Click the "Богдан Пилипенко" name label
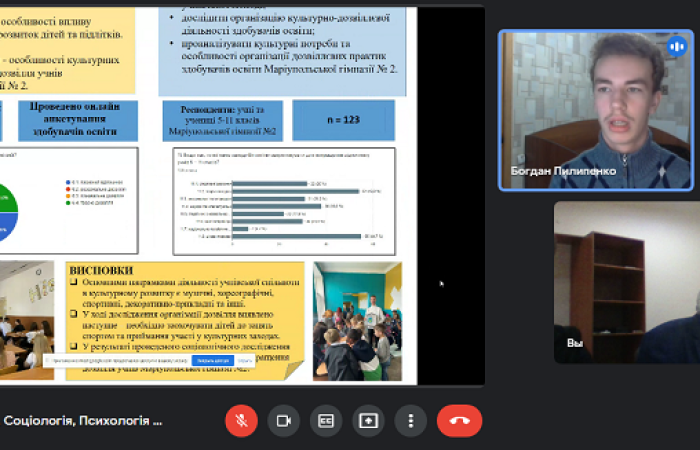The image size is (700, 450). pos(563,171)
